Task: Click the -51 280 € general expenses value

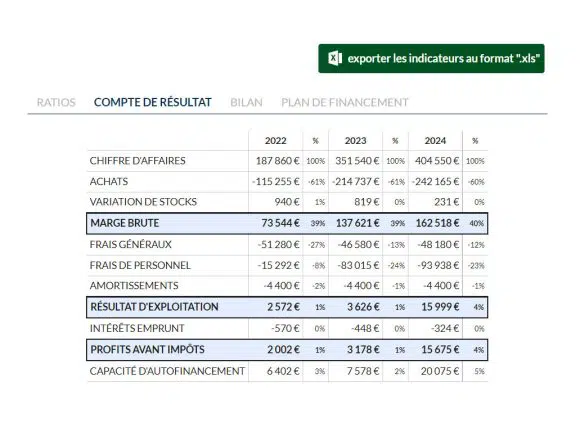Action: tap(279, 245)
